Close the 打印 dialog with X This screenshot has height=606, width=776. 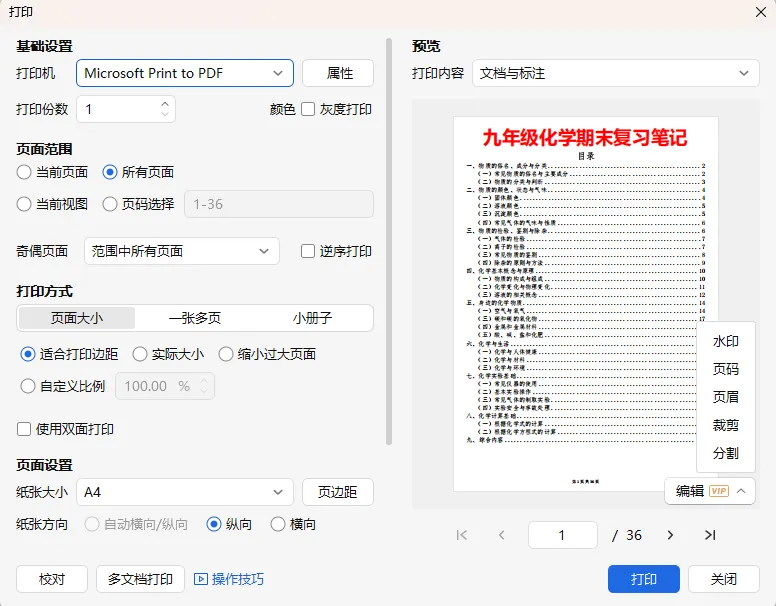coord(761,12)
